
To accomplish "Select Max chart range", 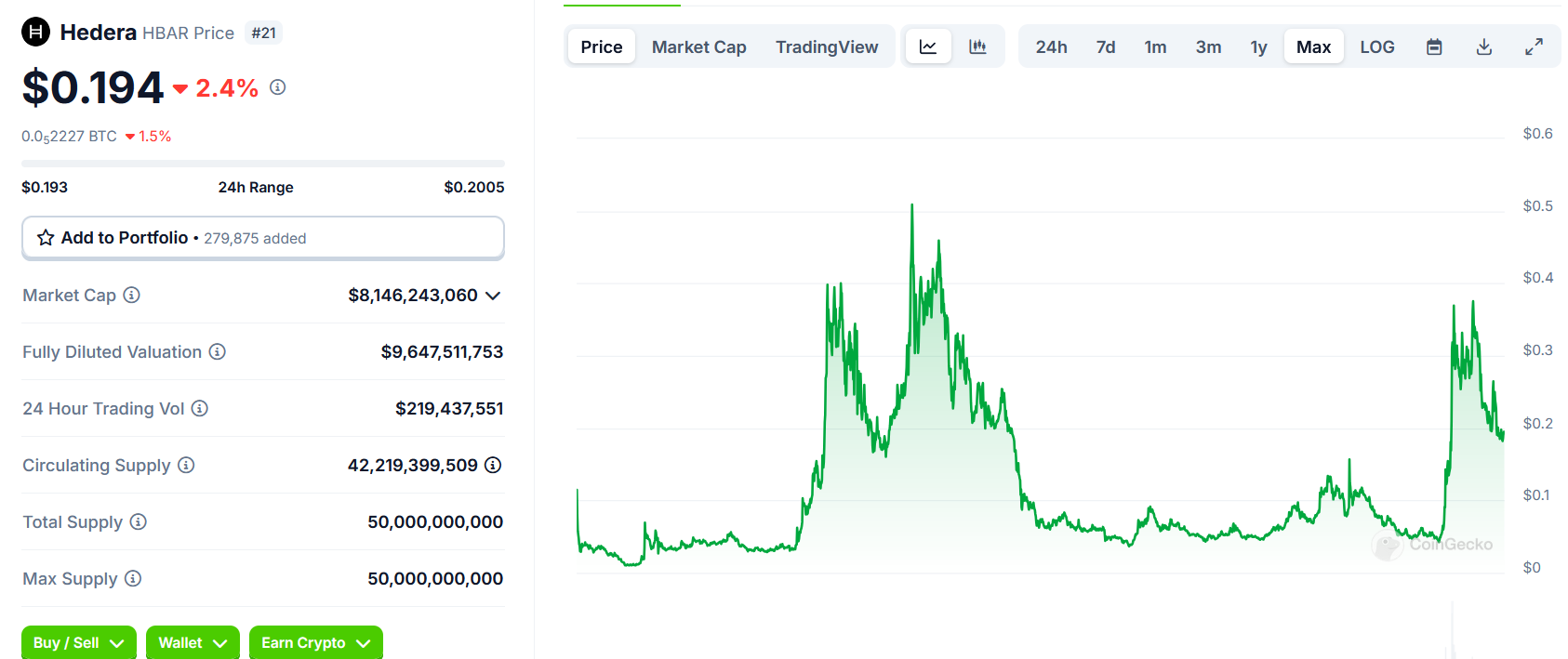I will (x=1314, y=46).
